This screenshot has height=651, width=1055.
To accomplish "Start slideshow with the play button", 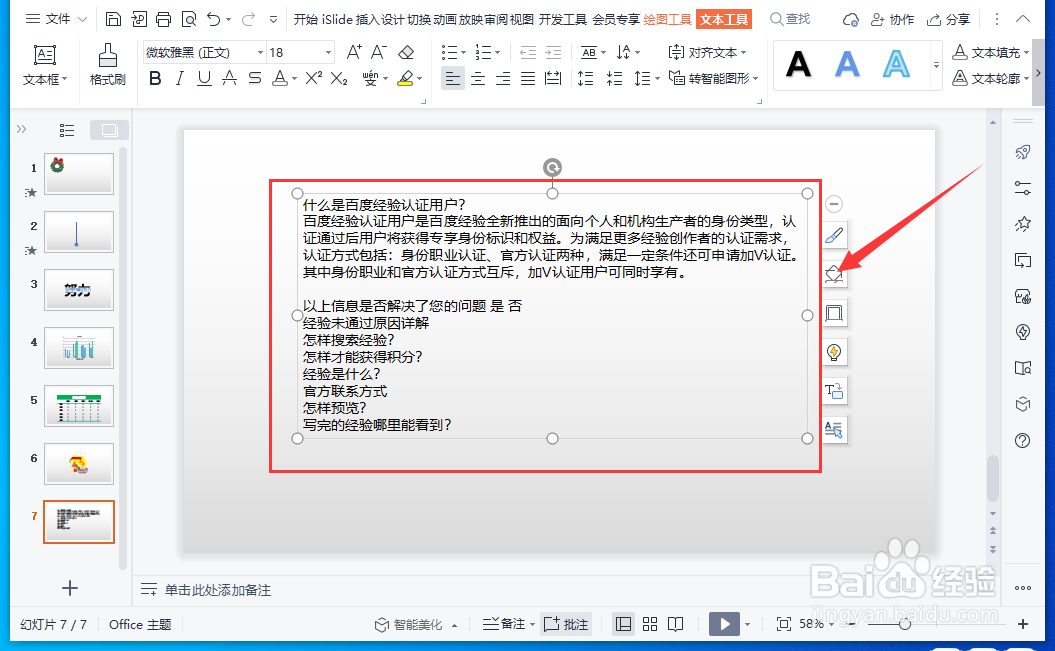I will [725, 624].
